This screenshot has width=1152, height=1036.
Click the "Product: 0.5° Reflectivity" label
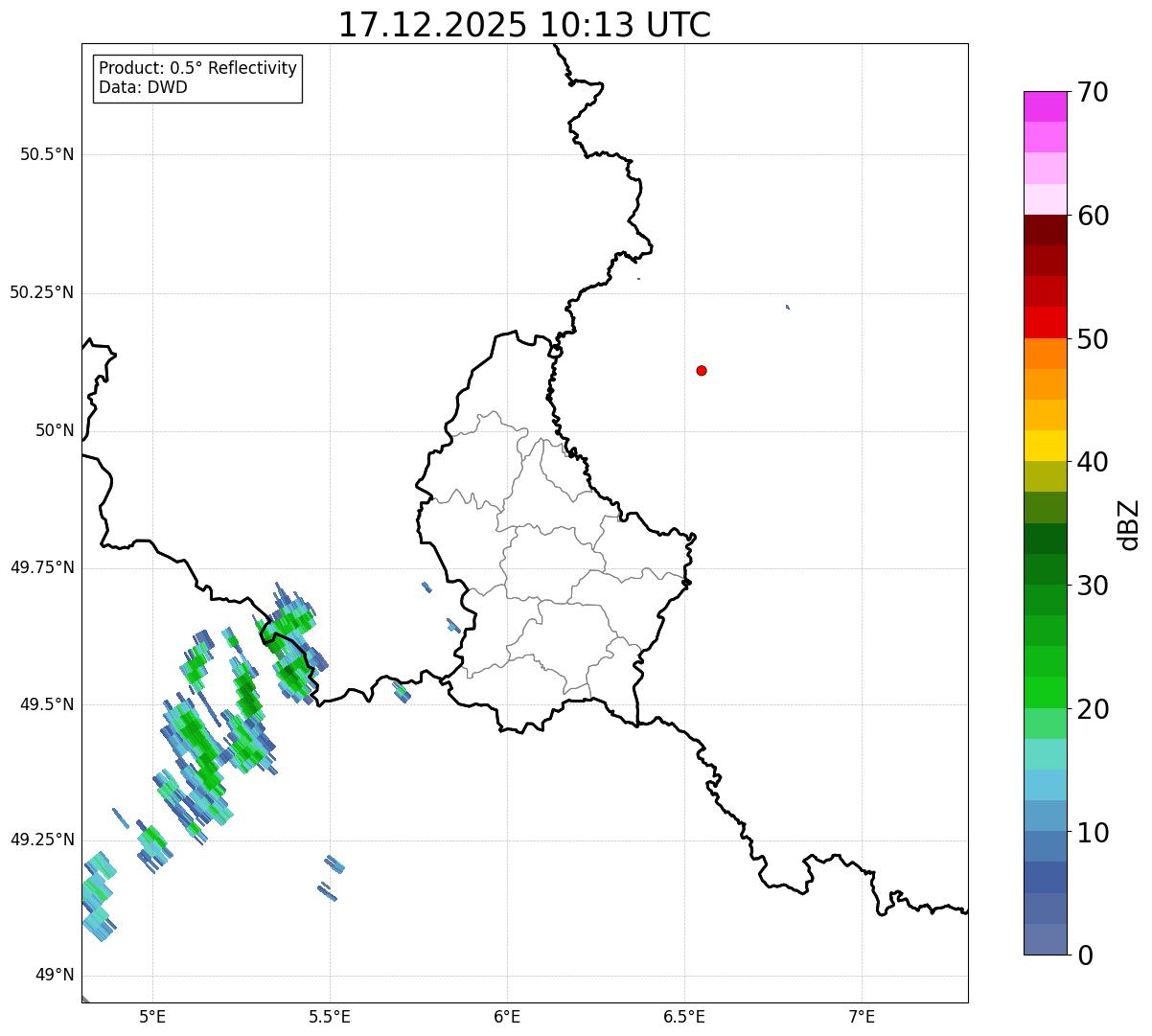pos(197,69)
